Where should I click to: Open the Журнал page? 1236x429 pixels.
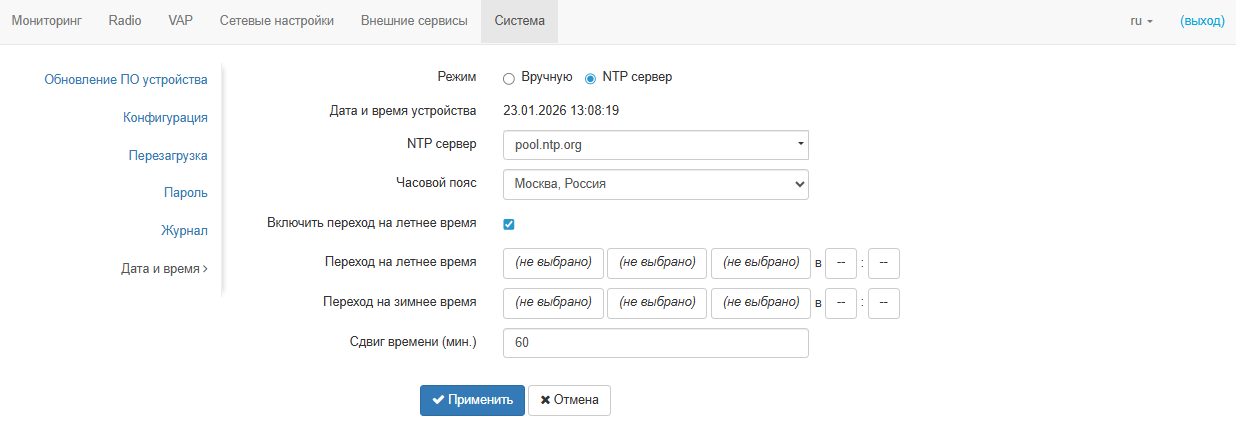click(x=184, y=231)
